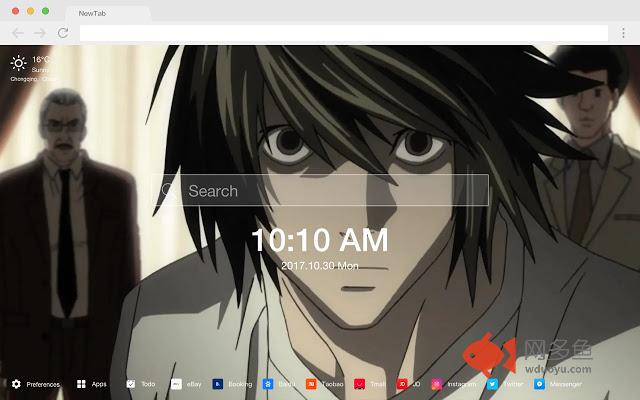This screenshot has height=400, width=640.
Task: Click the 10:10 AM clock display
Action: point(320,240)
